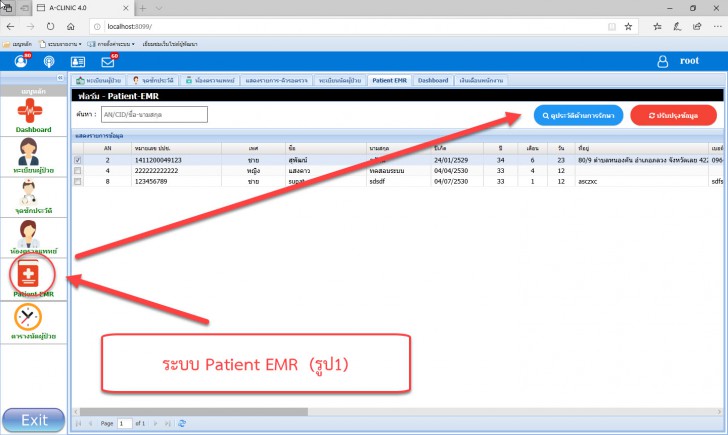
Task: Click the pager page number box
Action: pos(124,423)
